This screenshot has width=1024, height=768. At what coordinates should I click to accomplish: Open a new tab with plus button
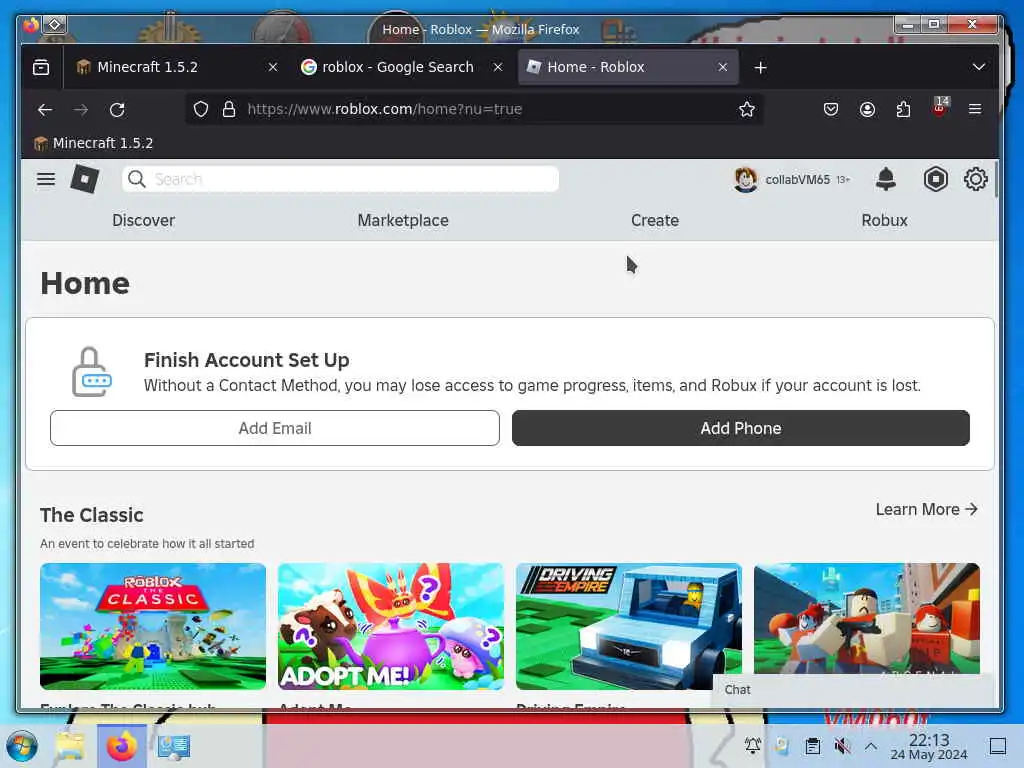click(760, 67)
